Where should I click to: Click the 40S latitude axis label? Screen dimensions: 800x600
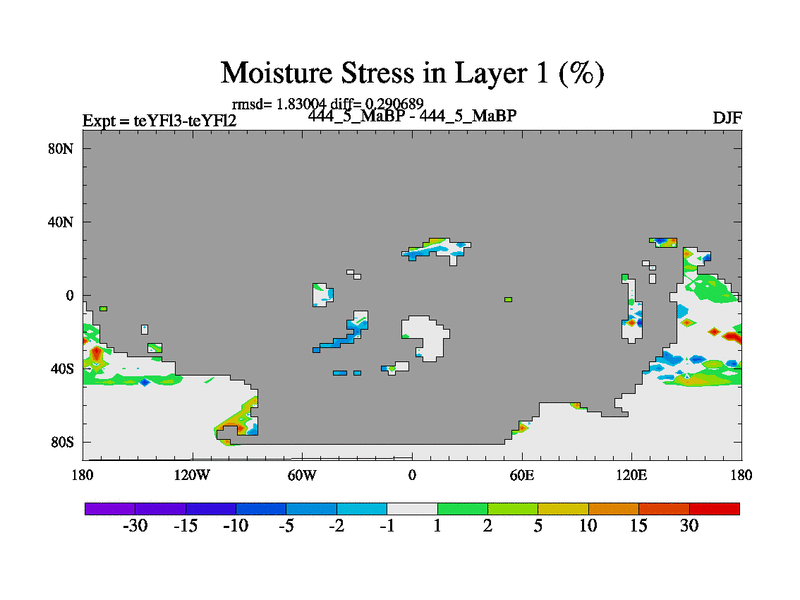tap(63, 368)
